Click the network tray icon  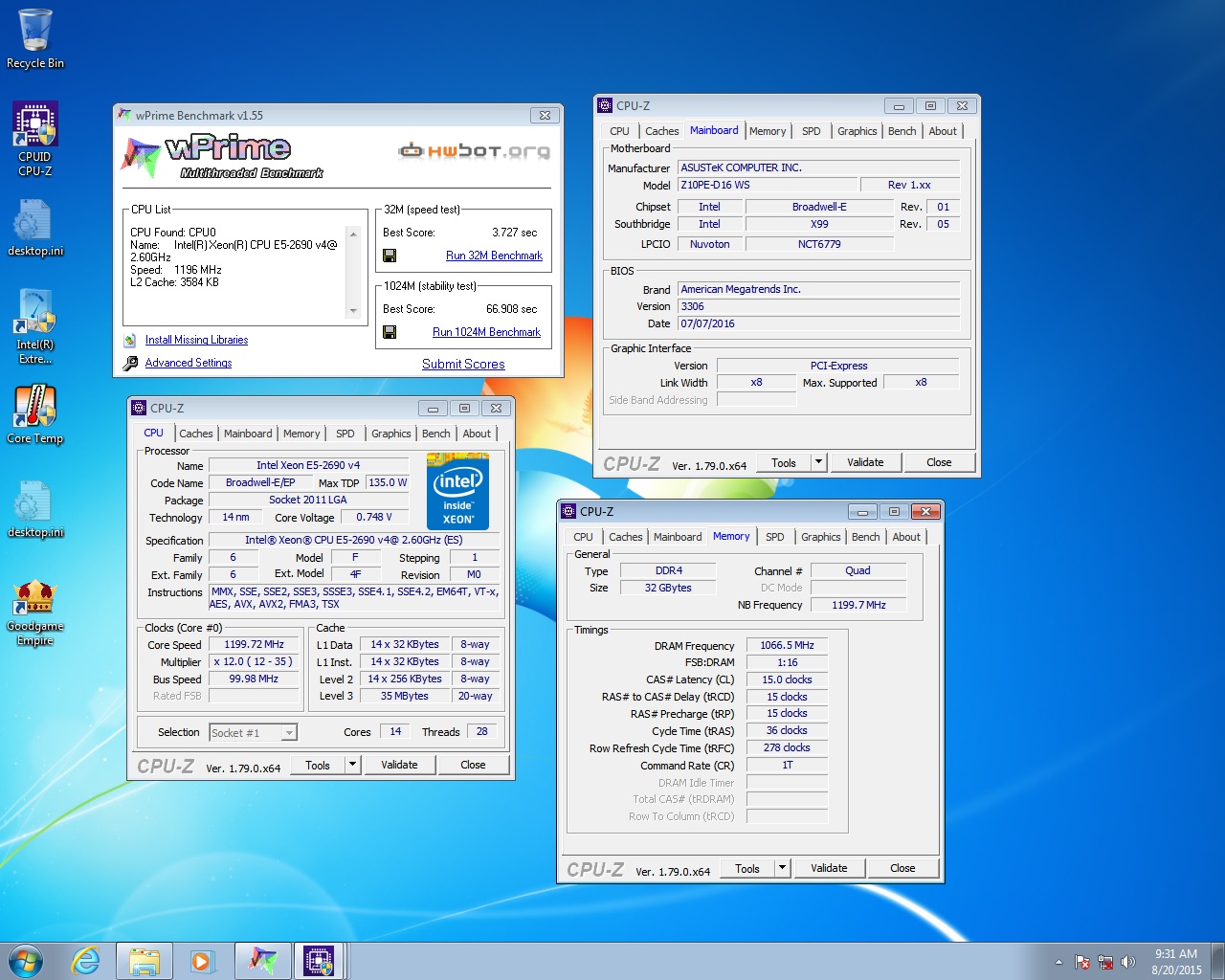1105,962
